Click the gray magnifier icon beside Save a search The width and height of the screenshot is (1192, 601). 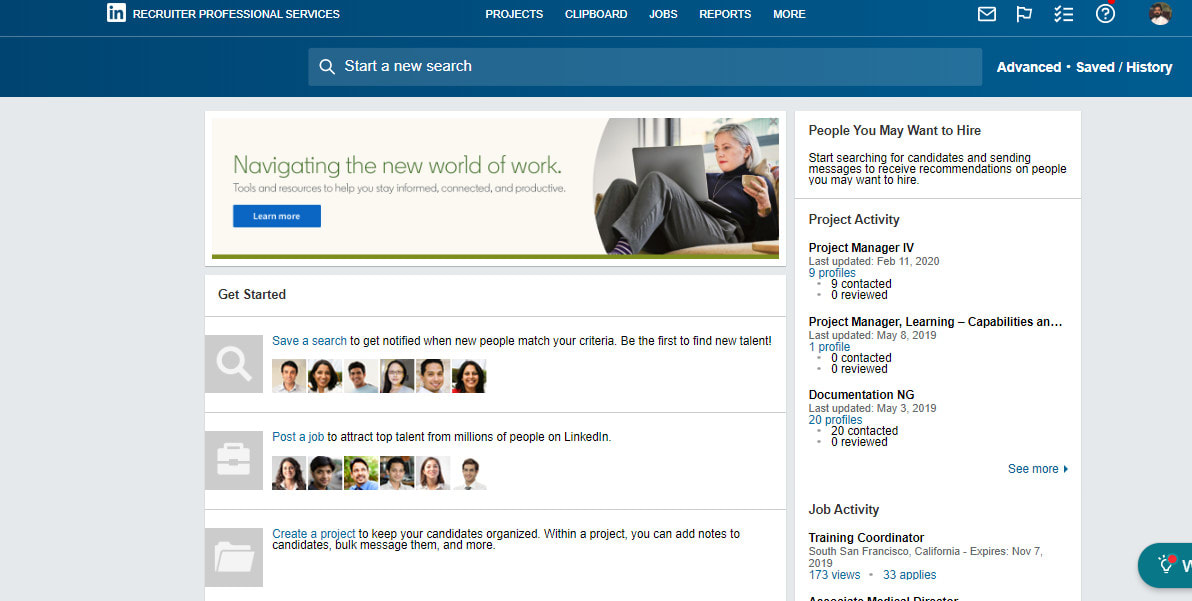click(233, 364)
